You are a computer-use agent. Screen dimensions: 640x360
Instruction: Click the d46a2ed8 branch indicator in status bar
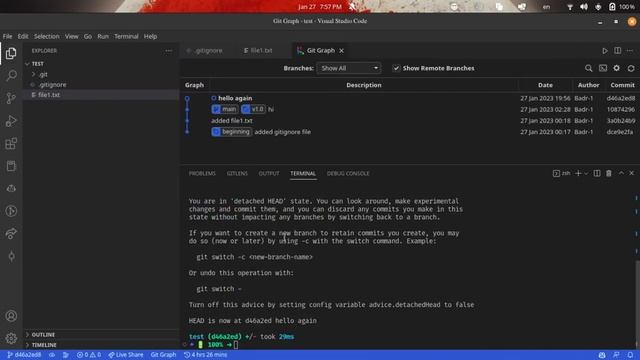coord(24,355)
